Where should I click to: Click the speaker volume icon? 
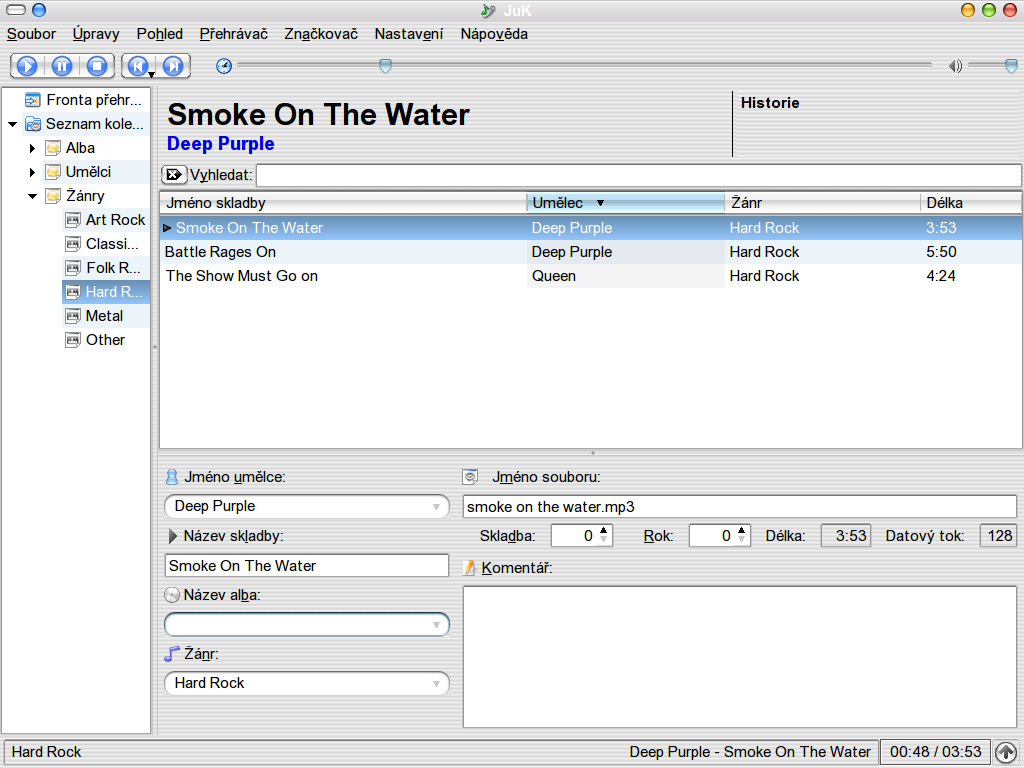(x=955, y=66)
